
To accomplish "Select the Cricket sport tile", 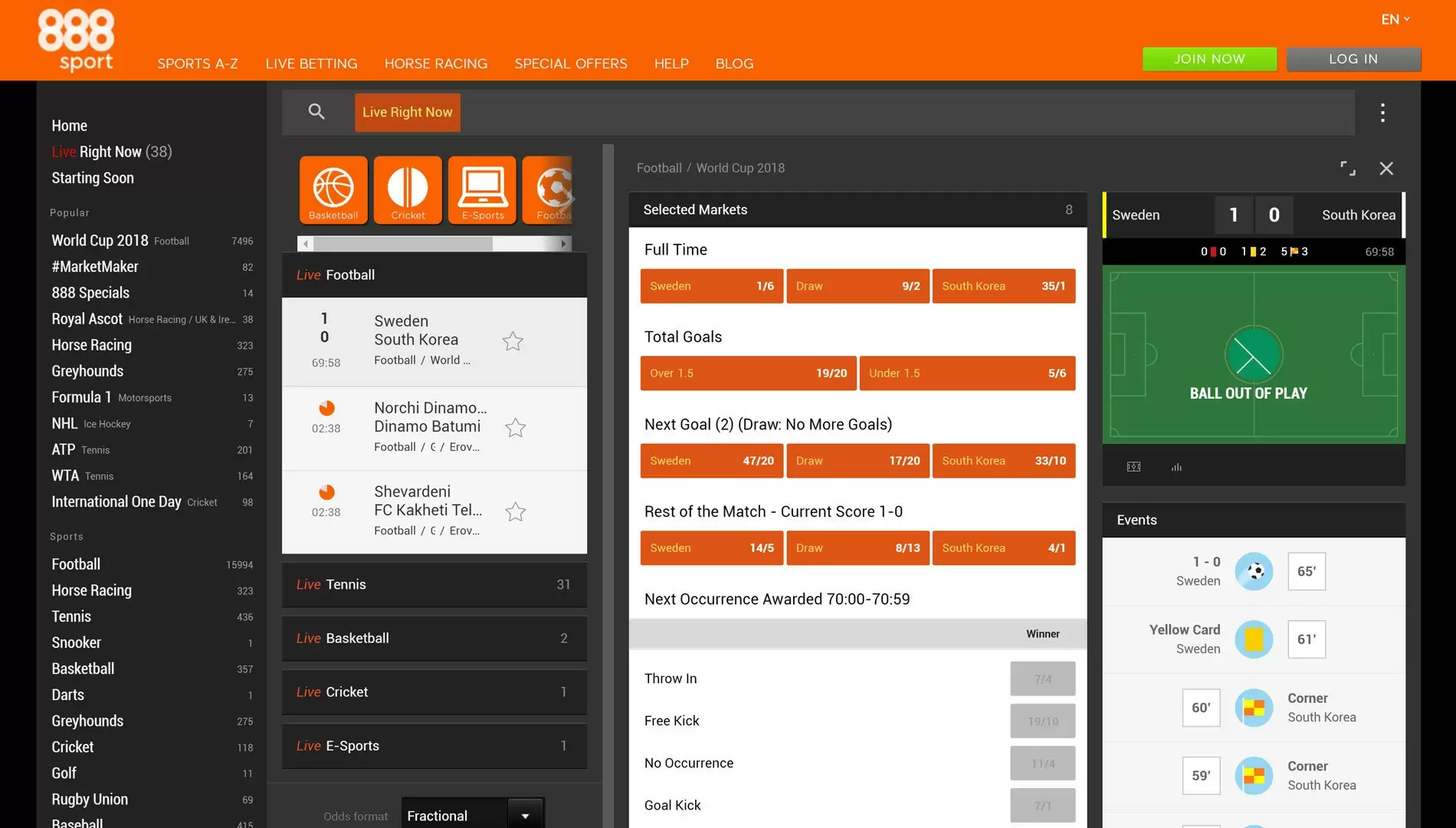I will [408, 190].
